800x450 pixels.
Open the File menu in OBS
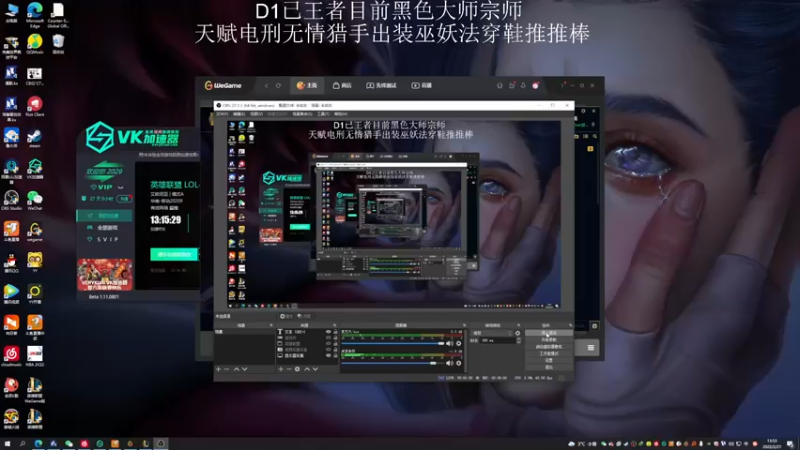point(222,114)
